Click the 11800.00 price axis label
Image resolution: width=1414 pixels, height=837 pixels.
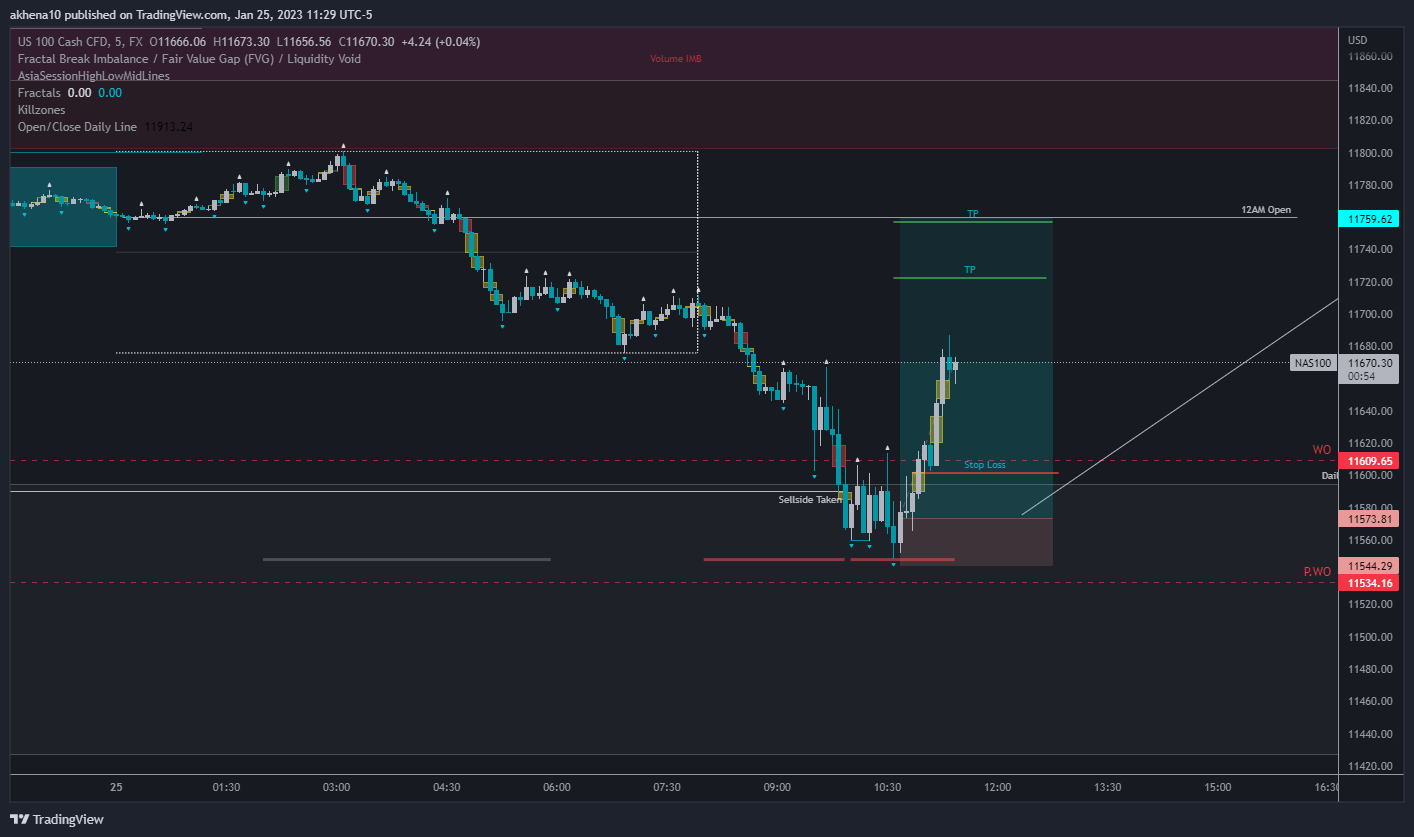click(x=1370, y=153)
